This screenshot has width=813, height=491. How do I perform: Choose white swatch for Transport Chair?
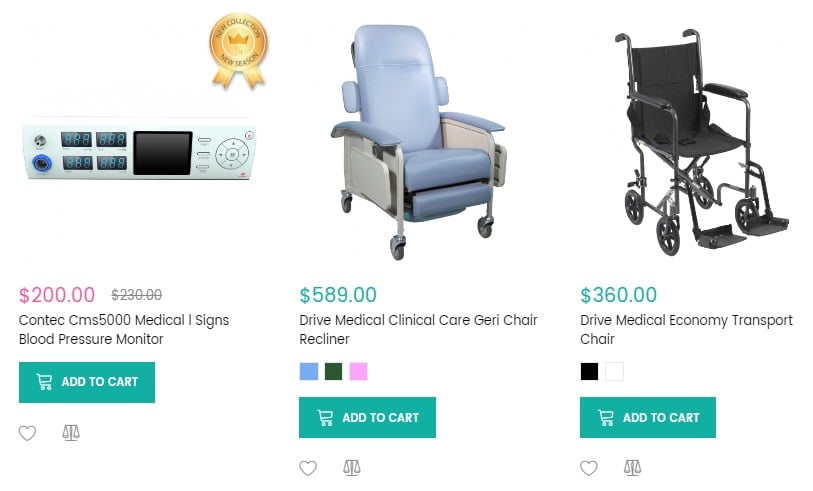coord(614,371)
